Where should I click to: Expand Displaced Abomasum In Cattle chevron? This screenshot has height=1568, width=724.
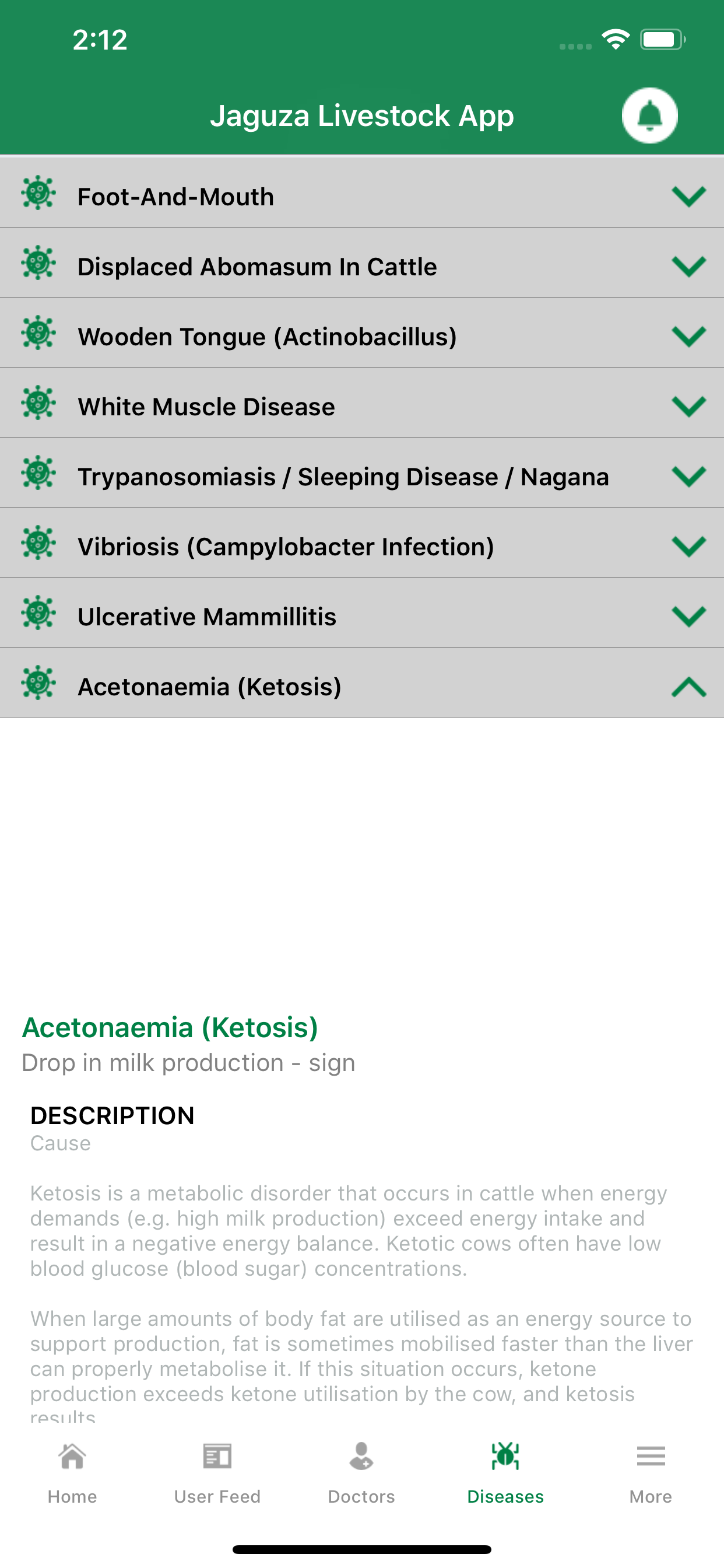coord(688,267)
